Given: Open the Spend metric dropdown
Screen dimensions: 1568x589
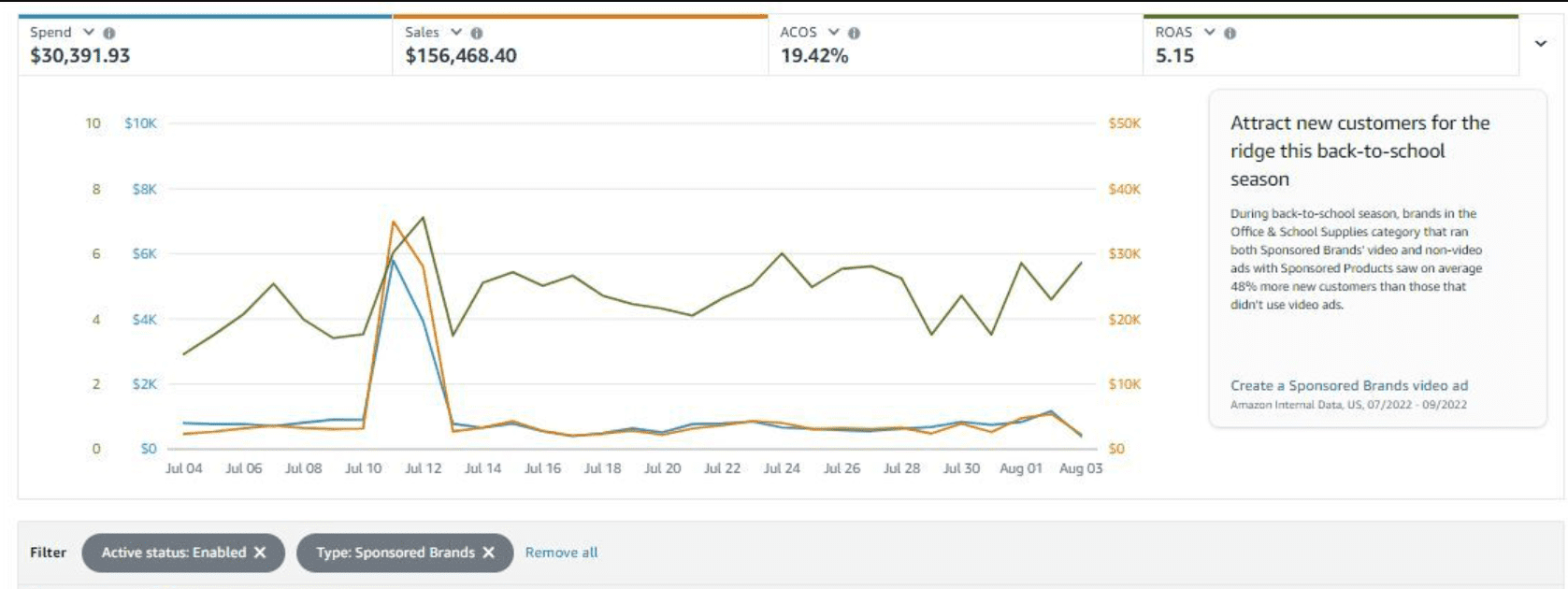Looking at the screenshot, I should pos(89,32).
